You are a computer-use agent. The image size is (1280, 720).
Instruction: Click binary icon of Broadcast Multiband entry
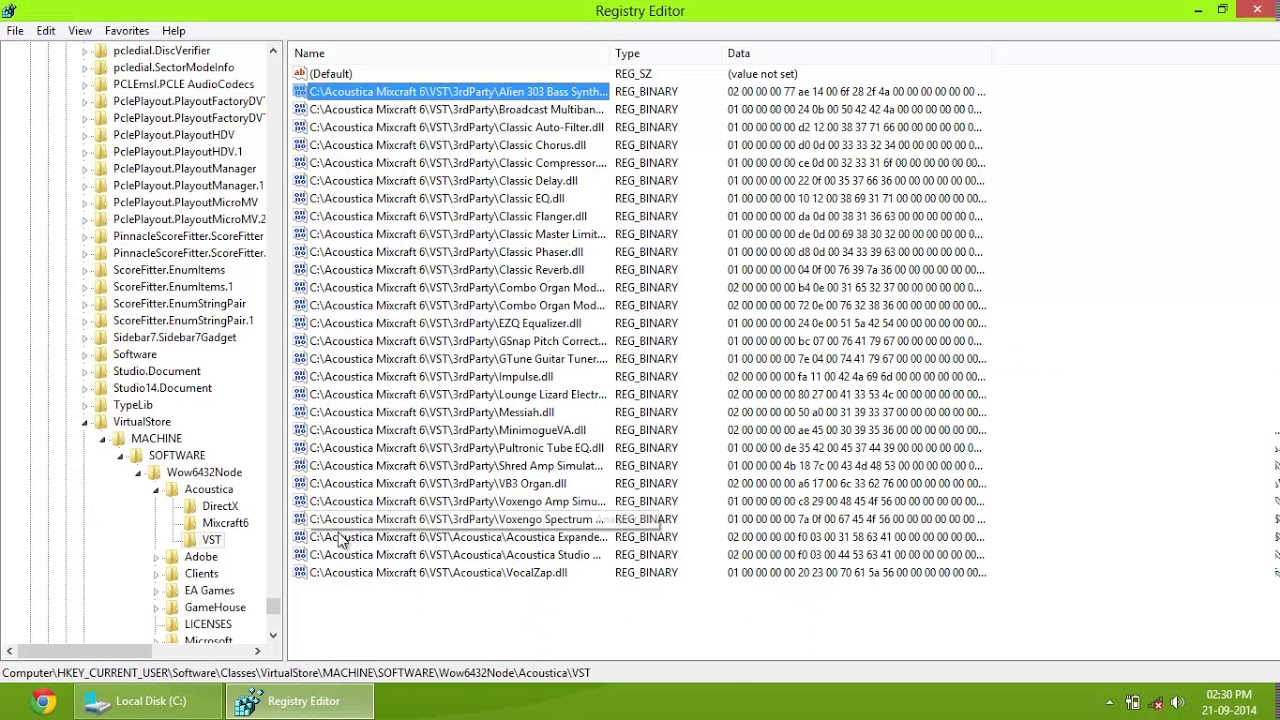pyautogui.click(x=300, y=109)
